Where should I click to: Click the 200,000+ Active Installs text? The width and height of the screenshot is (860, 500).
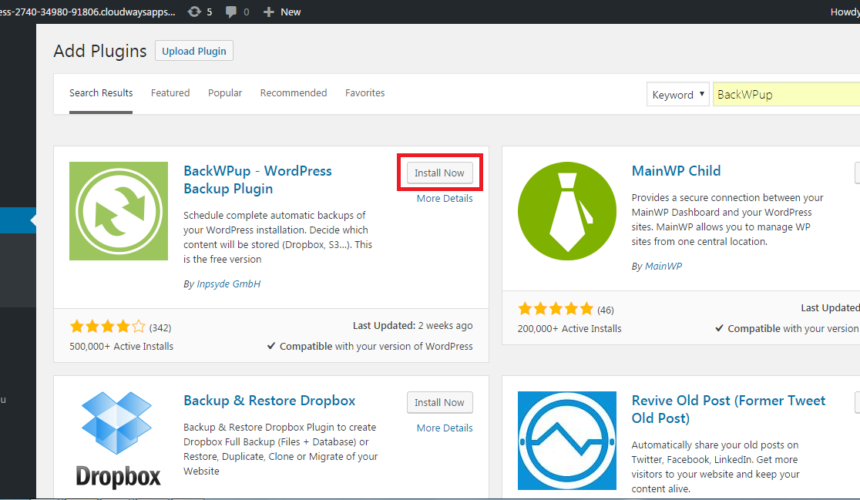[x=569, y=328]
